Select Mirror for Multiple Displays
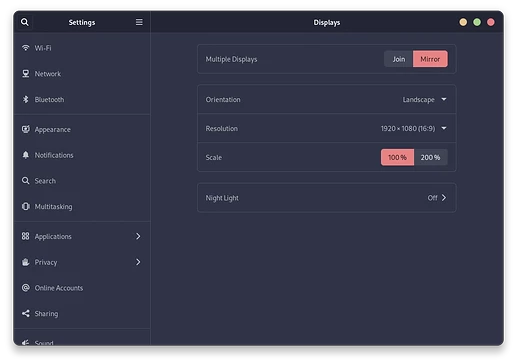 point(430,59)
